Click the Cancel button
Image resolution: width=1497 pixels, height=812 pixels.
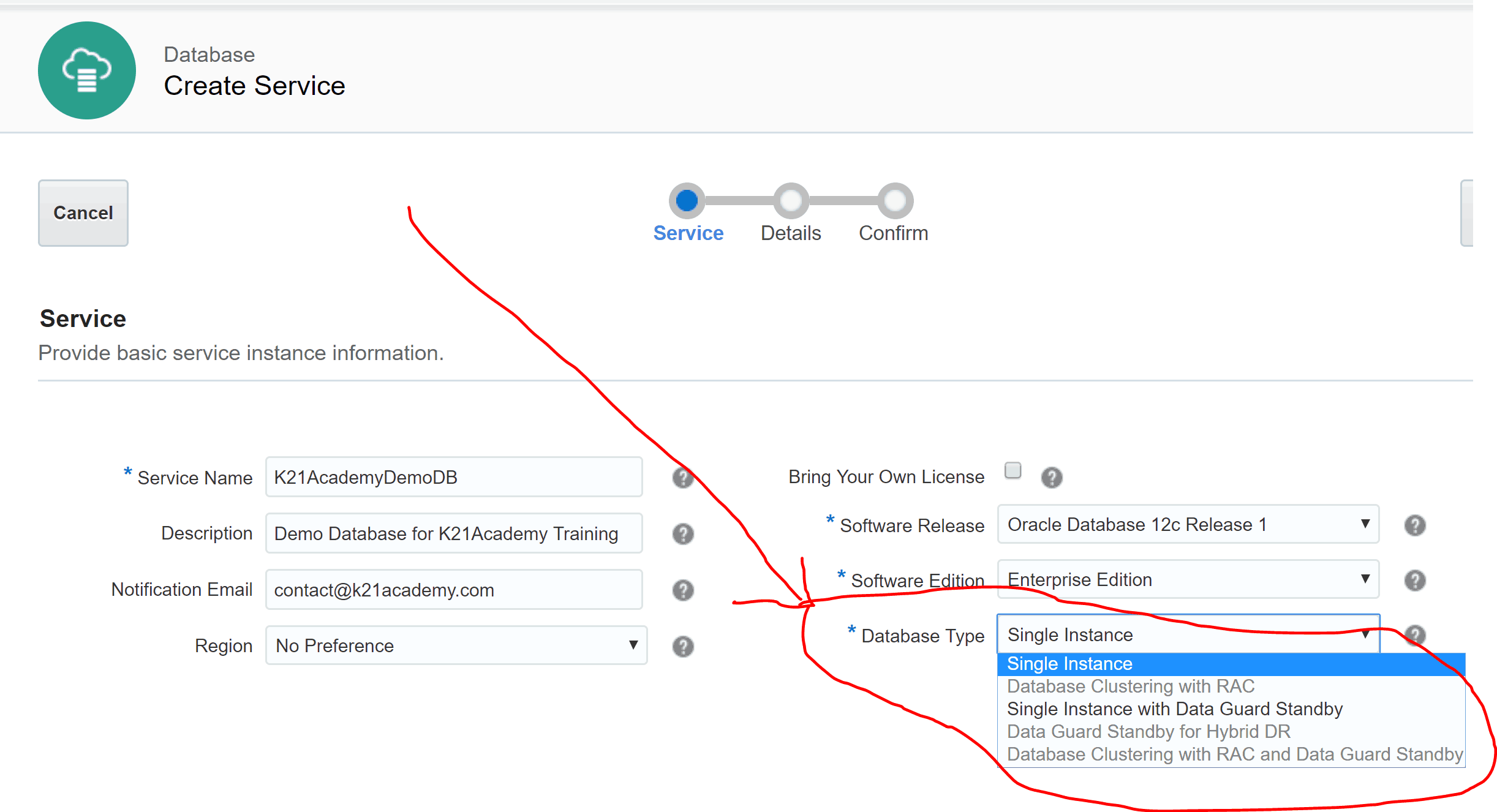(83, 212)
